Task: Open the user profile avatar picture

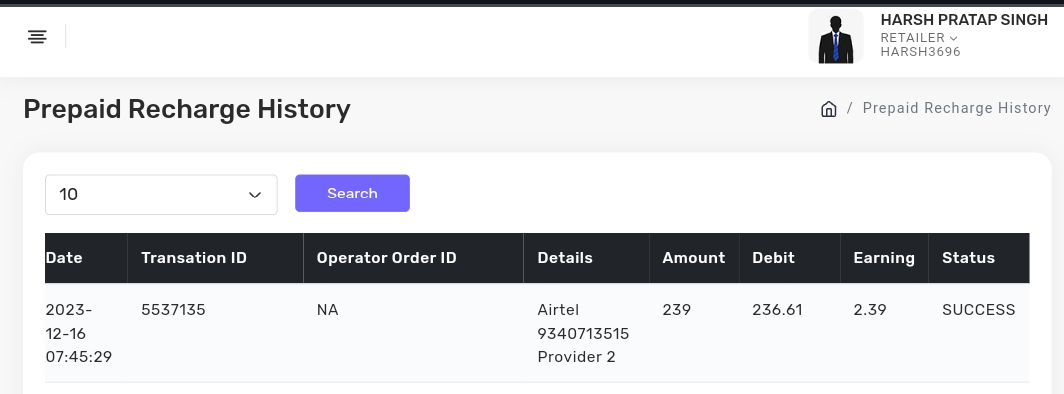Action: tap(836, 37)
